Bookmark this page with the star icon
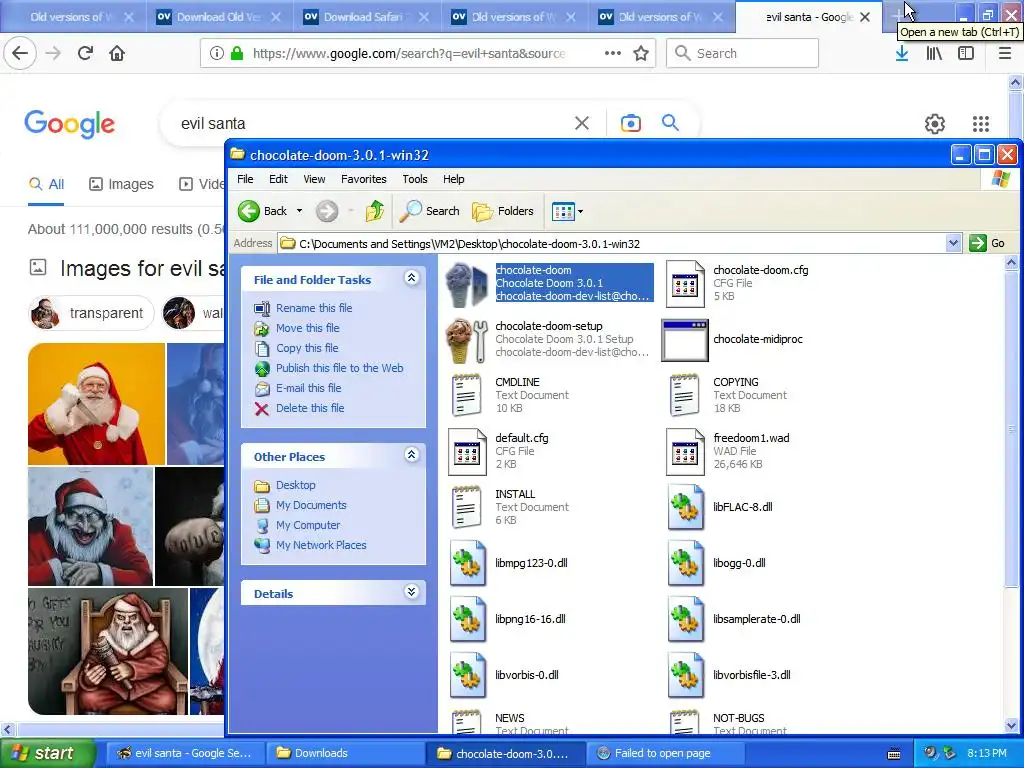The width and height of the screenshot is (1024, 768). pyautogui.click(x=641, y=54)
